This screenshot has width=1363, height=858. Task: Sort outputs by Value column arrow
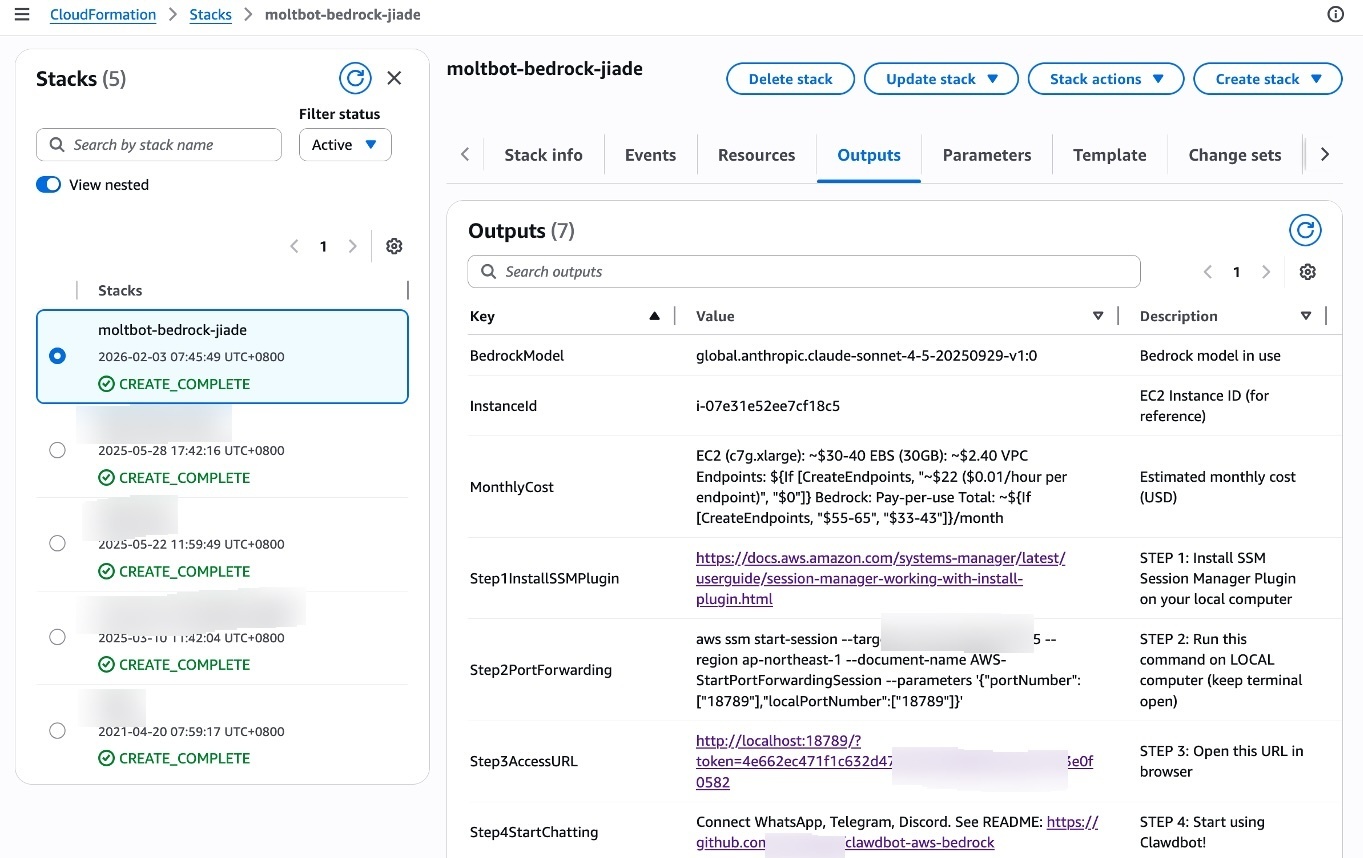pyautogui.click(x=1098, y=316)
